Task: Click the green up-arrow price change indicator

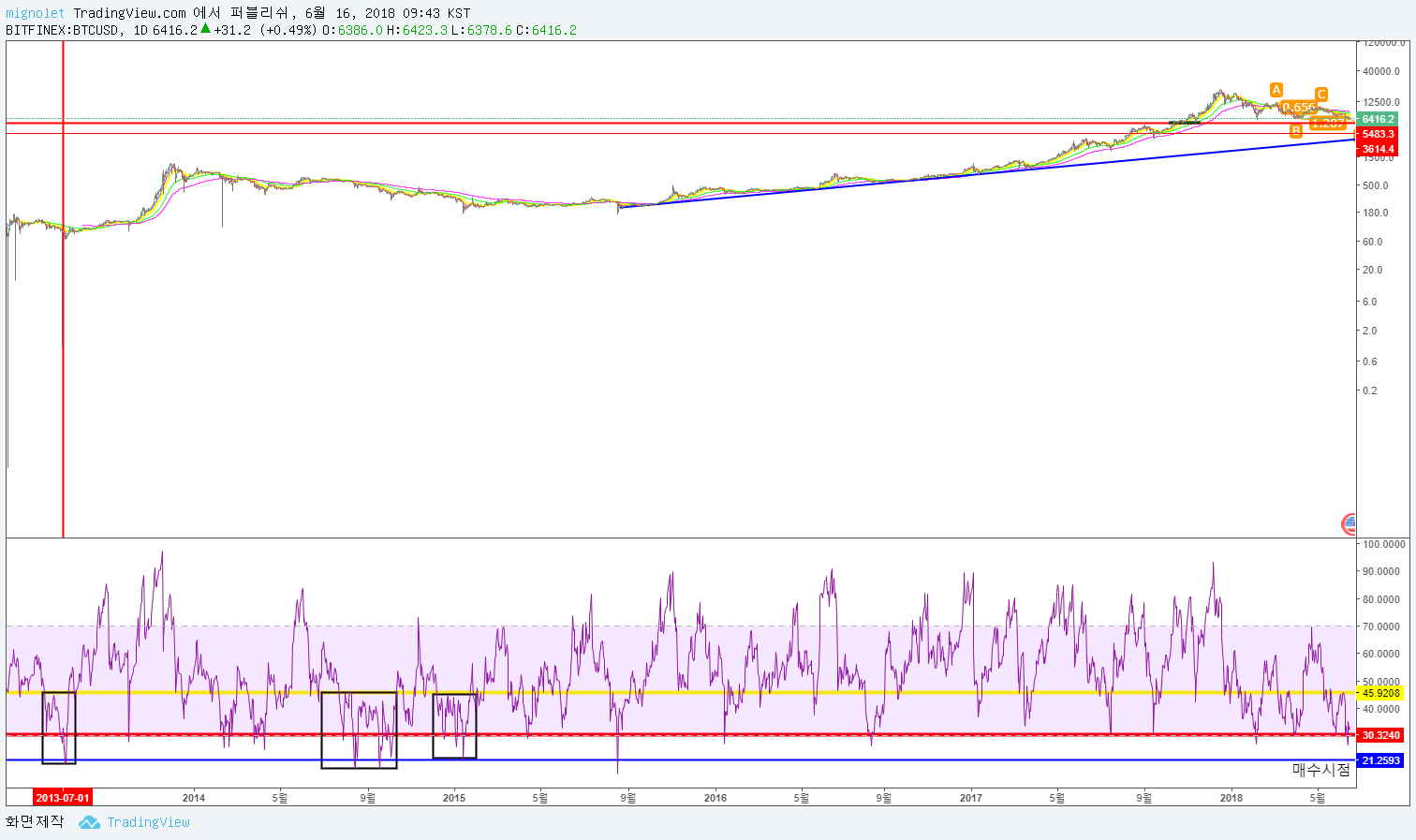Action: (205, 29)
